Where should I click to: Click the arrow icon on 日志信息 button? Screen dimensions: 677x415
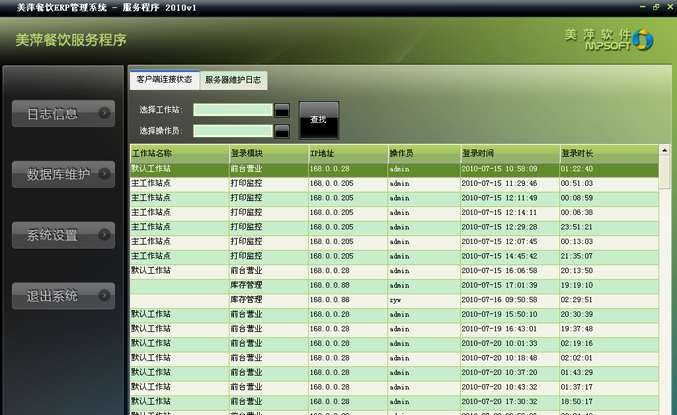coord(104,113)
